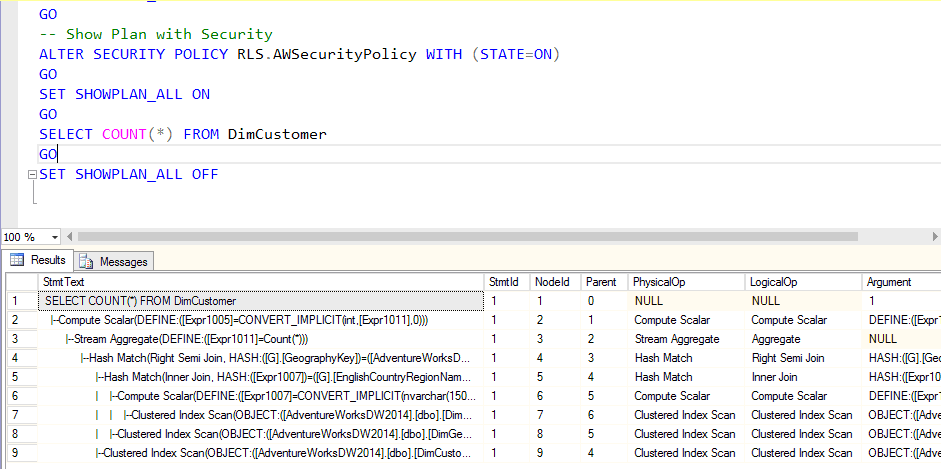Click the Hash Match Right Semi Join StmtText cell
The image size is (941, 469).
[260, 358]
